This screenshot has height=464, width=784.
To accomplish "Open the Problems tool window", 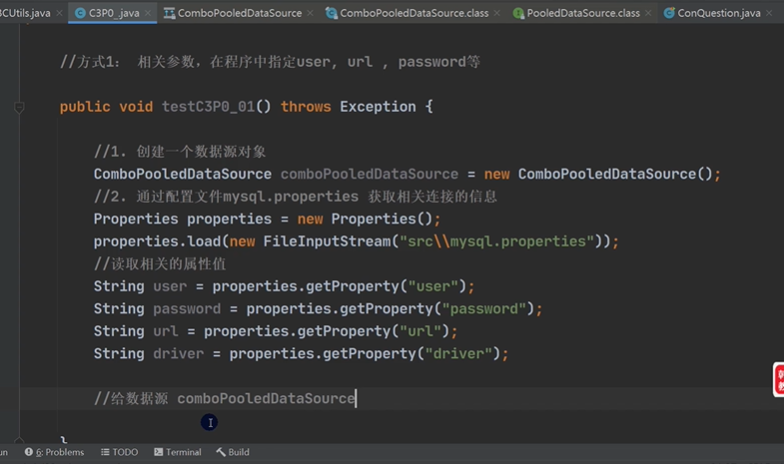I will [54, 452].
